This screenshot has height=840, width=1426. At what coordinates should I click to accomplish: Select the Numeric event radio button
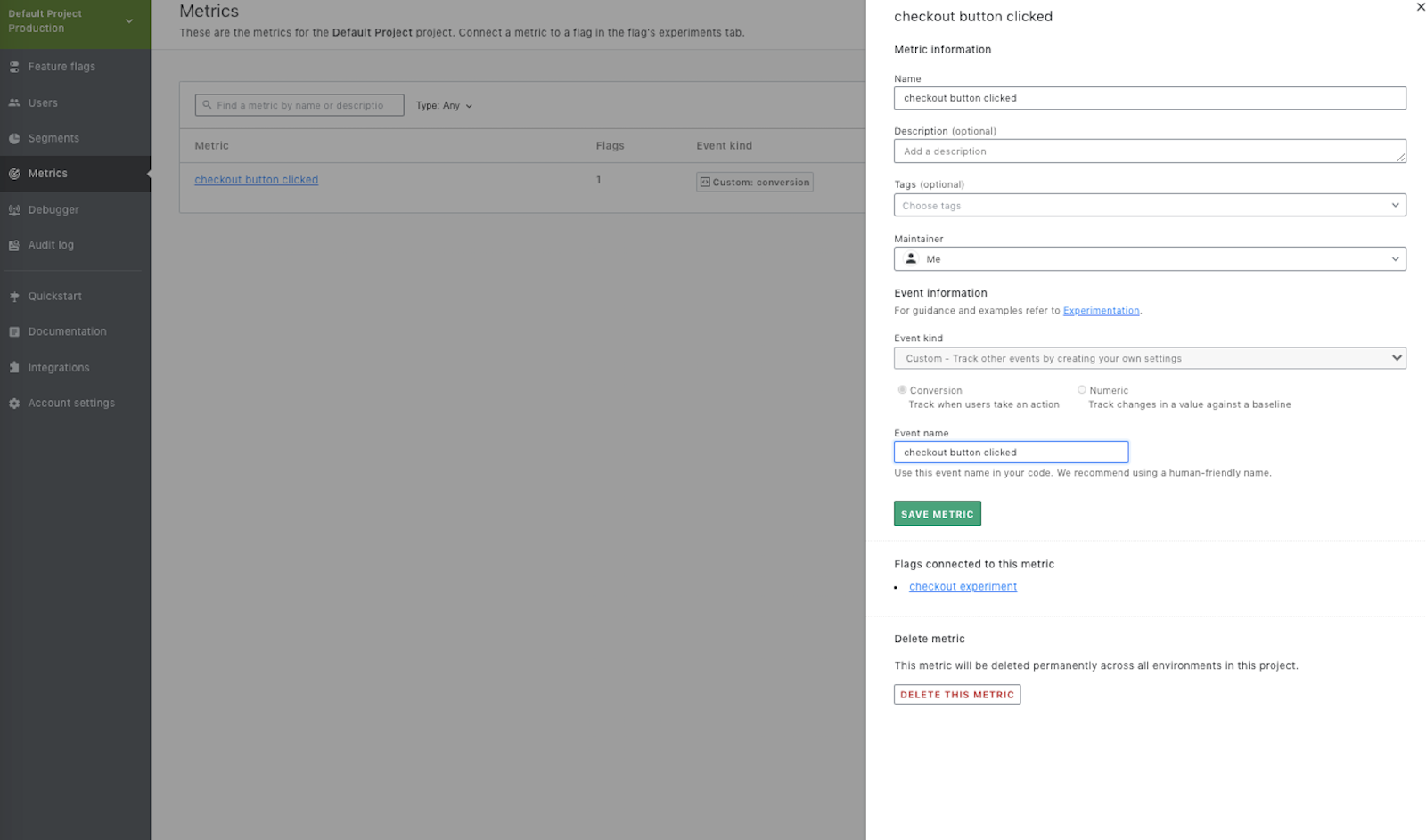(1081, 389)
